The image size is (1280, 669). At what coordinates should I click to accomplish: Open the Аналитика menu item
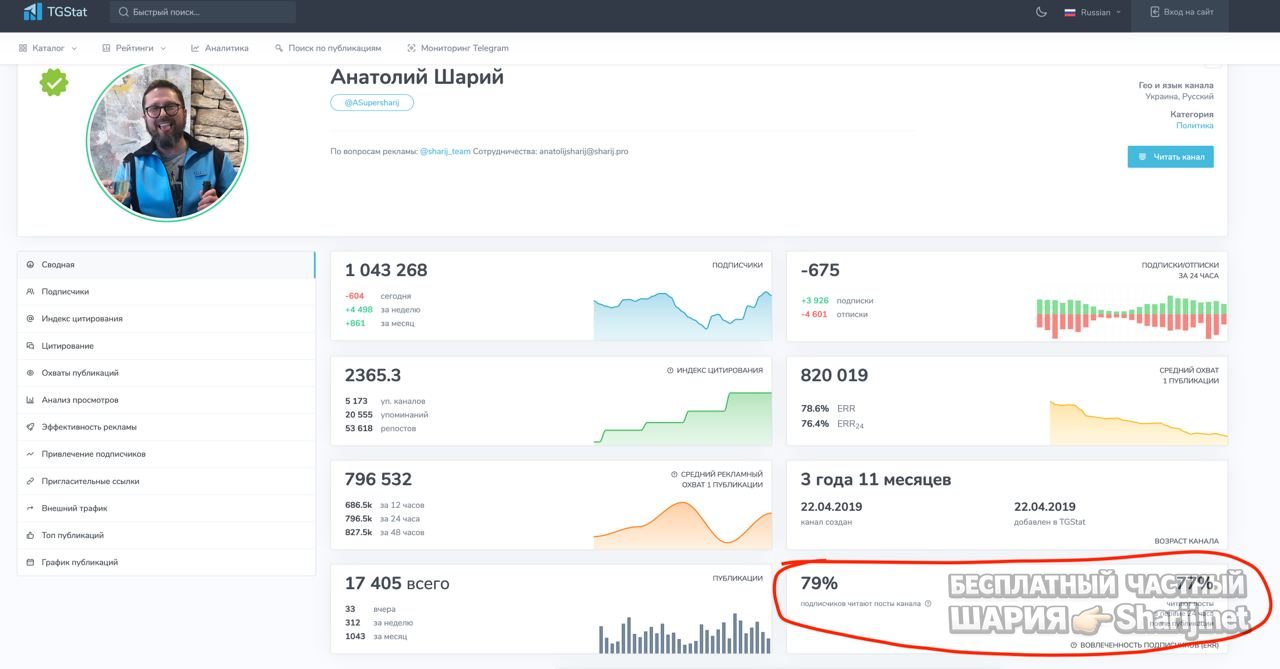coord(220,48)
